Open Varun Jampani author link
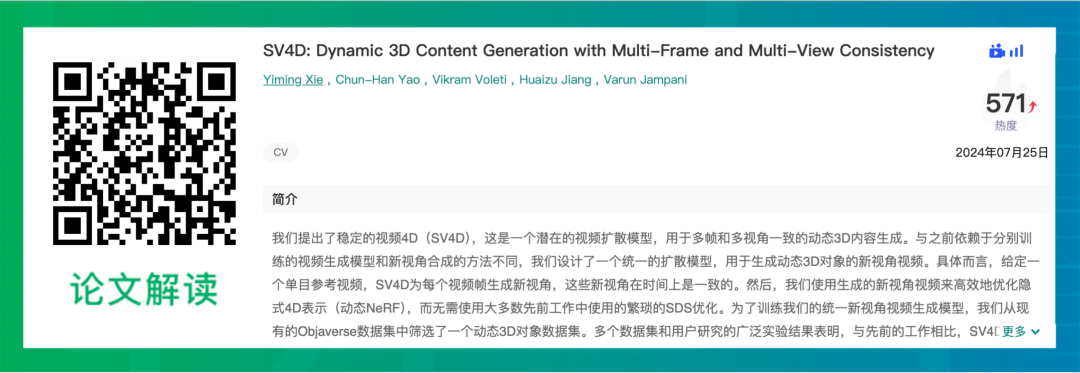 click(x=645, y=80)
